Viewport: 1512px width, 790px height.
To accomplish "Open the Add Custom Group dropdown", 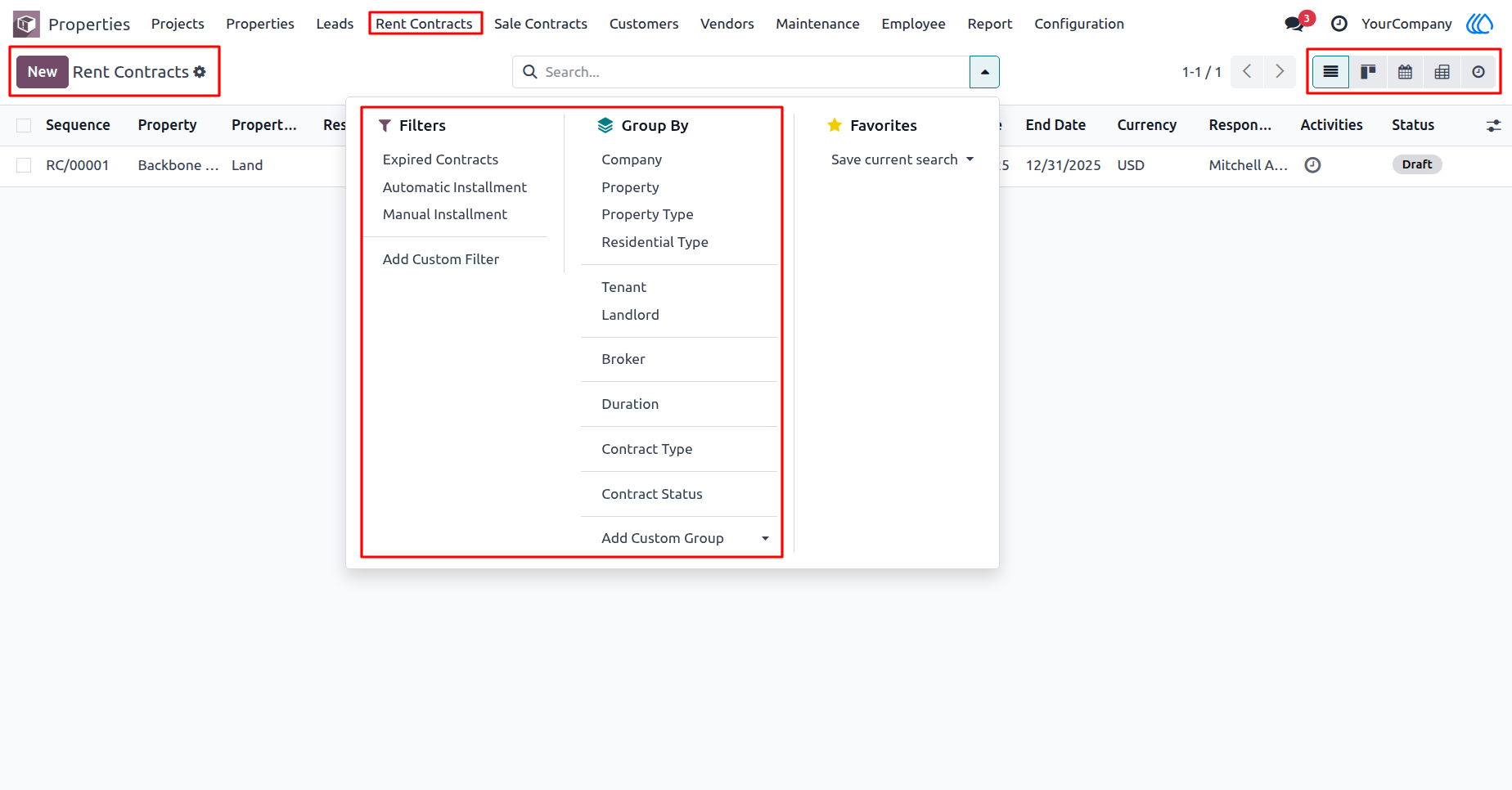I will tap(686, 538).
